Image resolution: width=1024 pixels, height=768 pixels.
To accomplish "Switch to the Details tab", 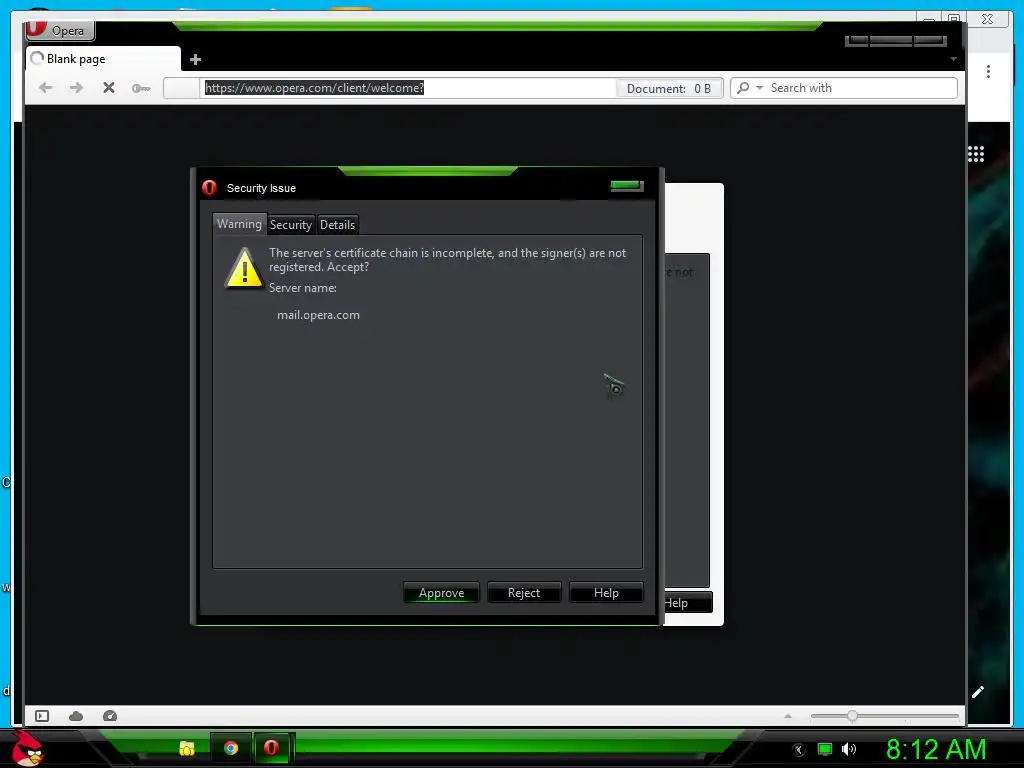I will coord(338,225).
